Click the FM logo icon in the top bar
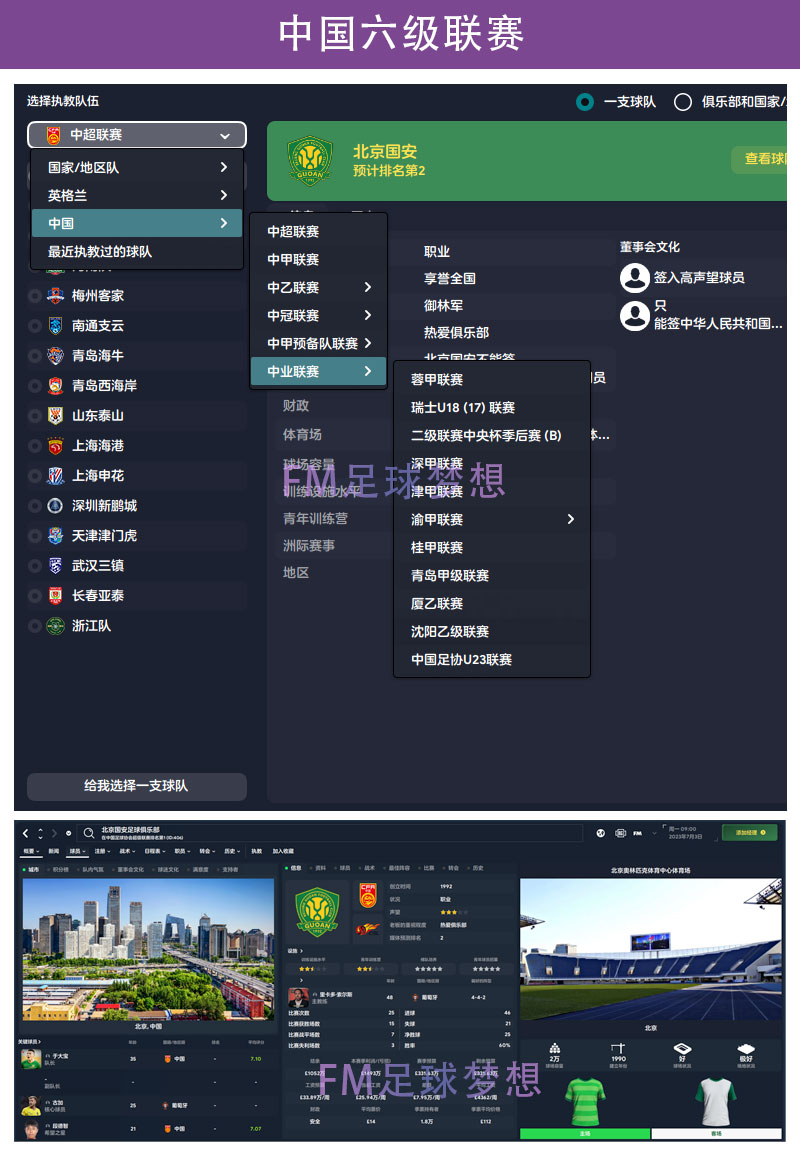 click(638, 833)
